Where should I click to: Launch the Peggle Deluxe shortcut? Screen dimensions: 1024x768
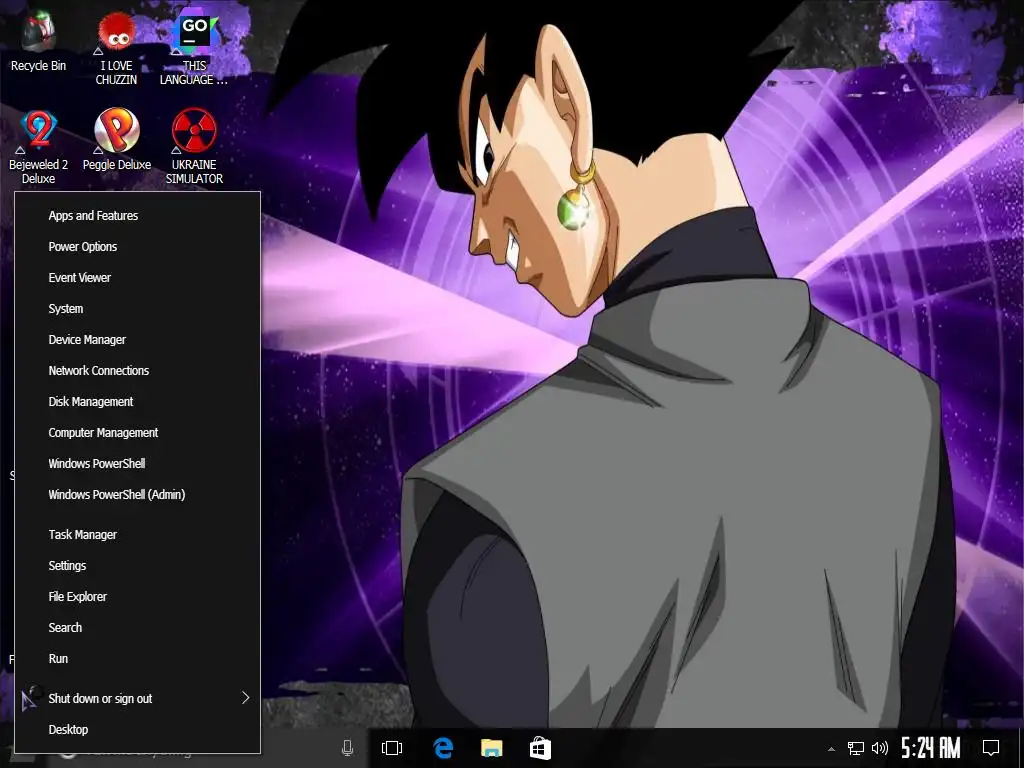coord(117,139)
